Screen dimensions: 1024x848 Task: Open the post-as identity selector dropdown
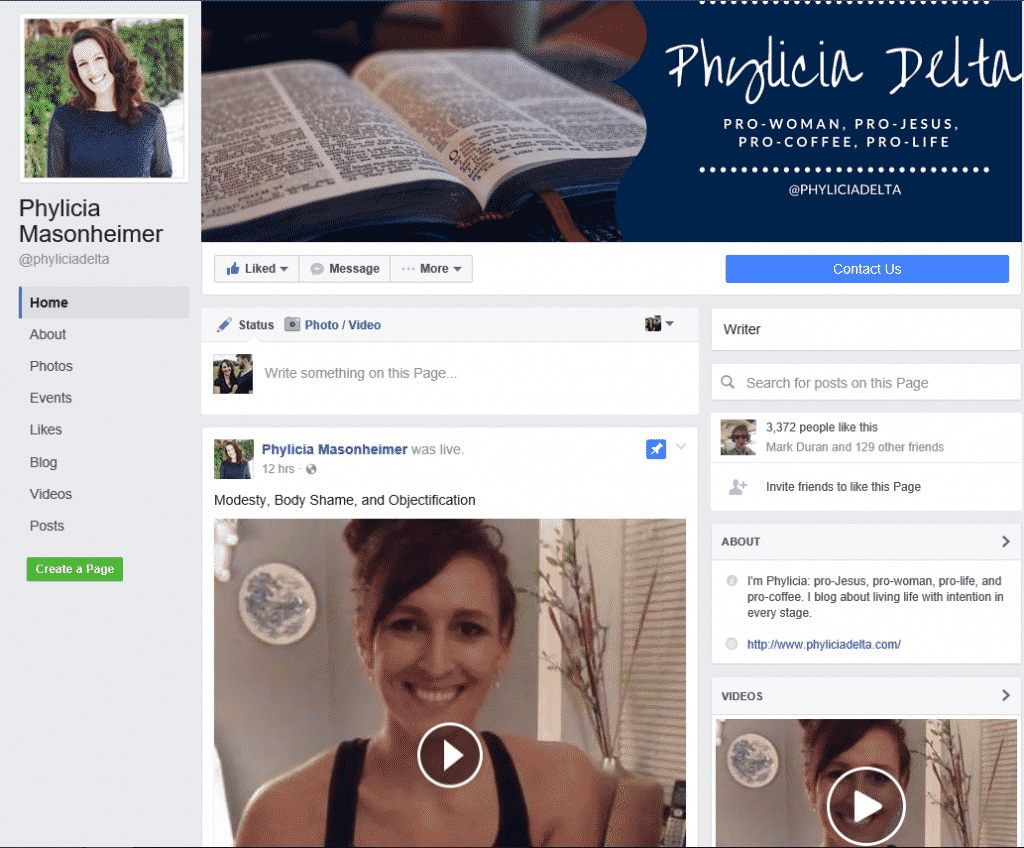(659, 323)
